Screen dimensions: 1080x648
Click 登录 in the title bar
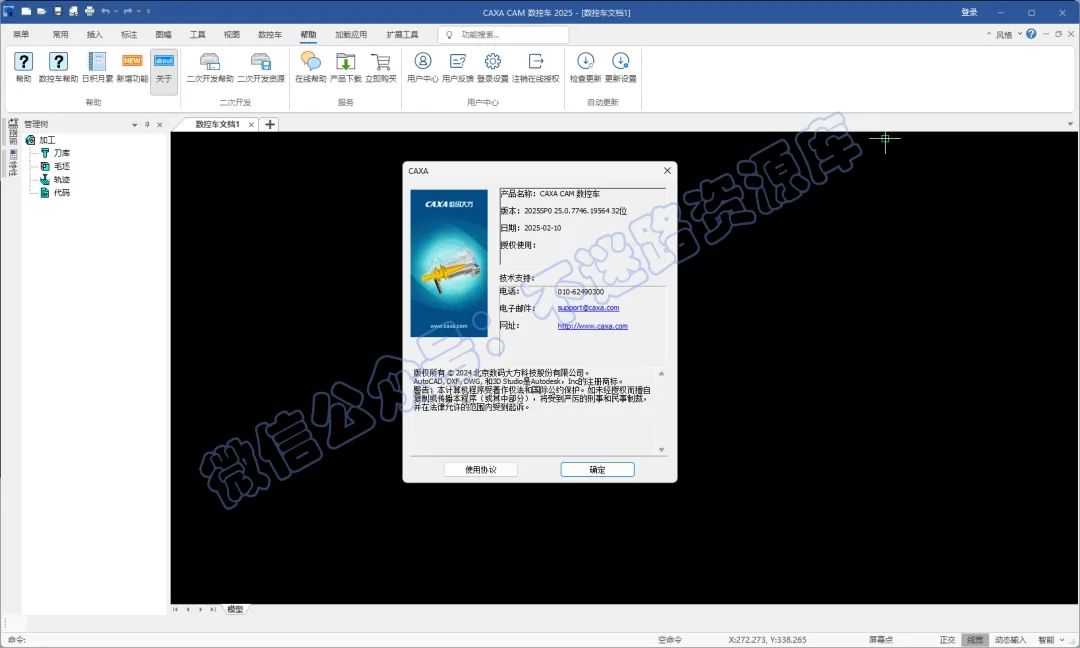969,12
